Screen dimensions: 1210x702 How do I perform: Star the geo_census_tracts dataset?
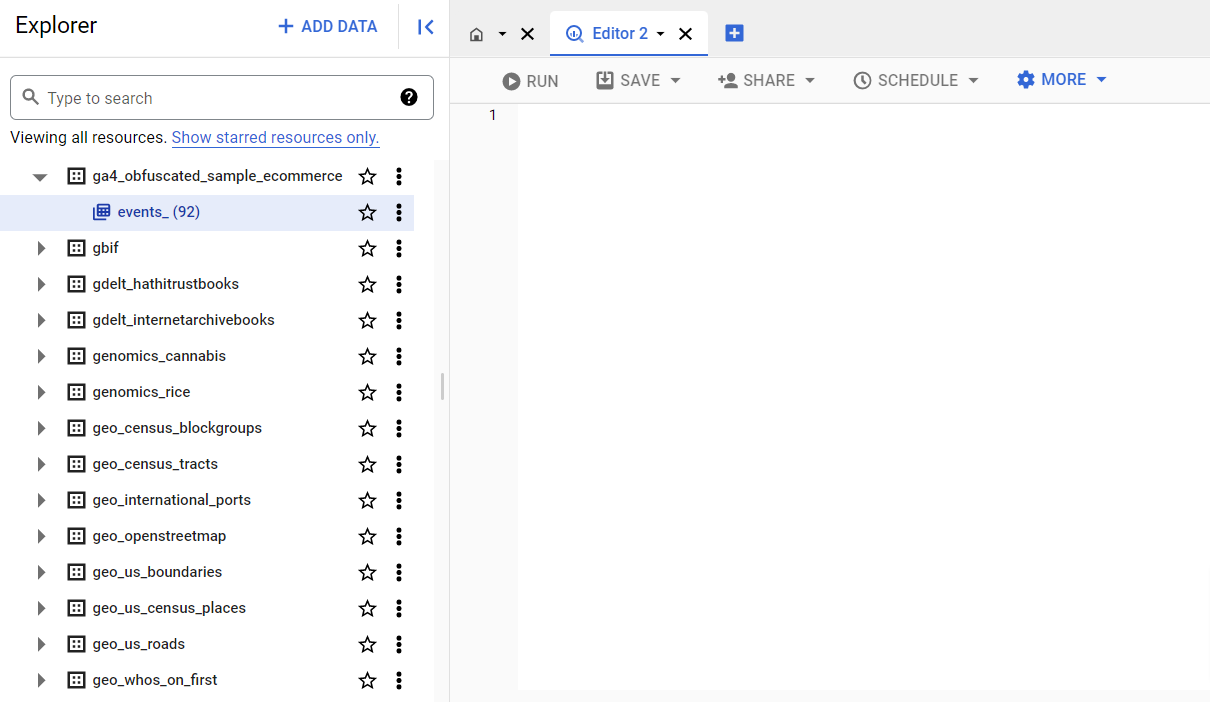pos(367,464)
